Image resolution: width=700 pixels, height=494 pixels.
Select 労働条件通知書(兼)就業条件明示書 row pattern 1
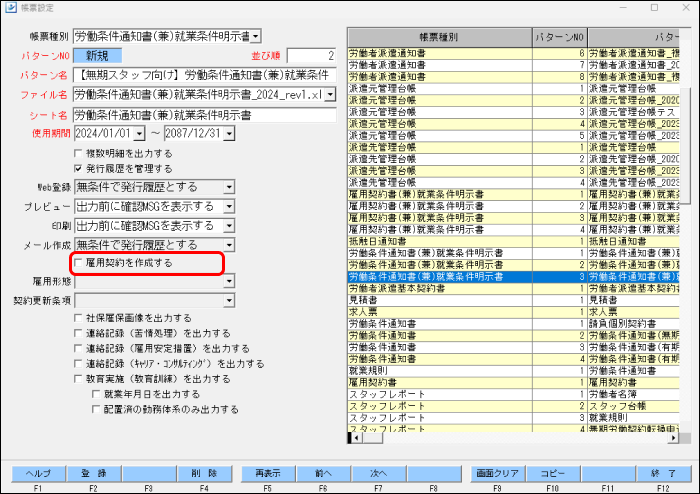point(513,253)
